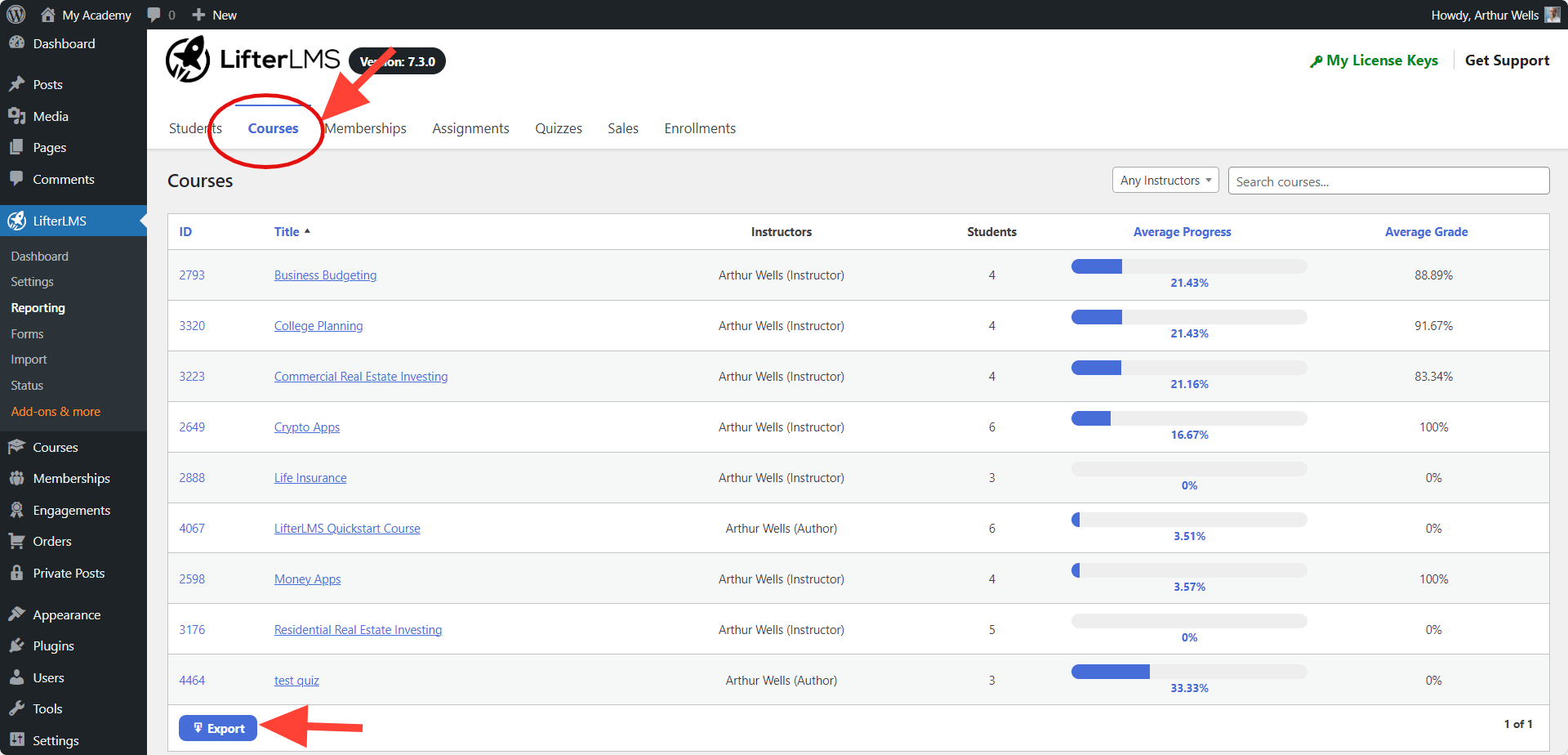Click the Posts pin icon

(x=16, y=84)
